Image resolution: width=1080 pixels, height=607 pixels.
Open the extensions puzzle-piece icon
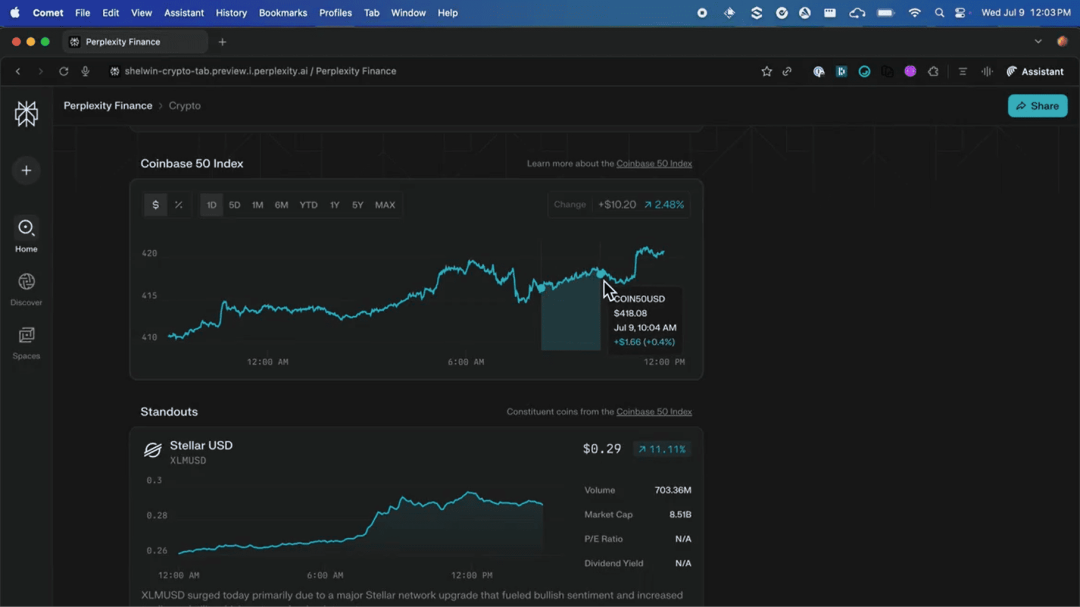pos(933,71)
